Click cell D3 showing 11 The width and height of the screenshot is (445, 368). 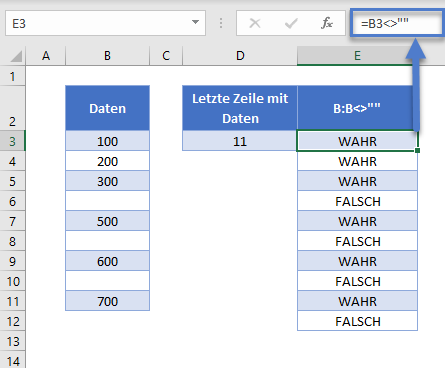[240, 141]
